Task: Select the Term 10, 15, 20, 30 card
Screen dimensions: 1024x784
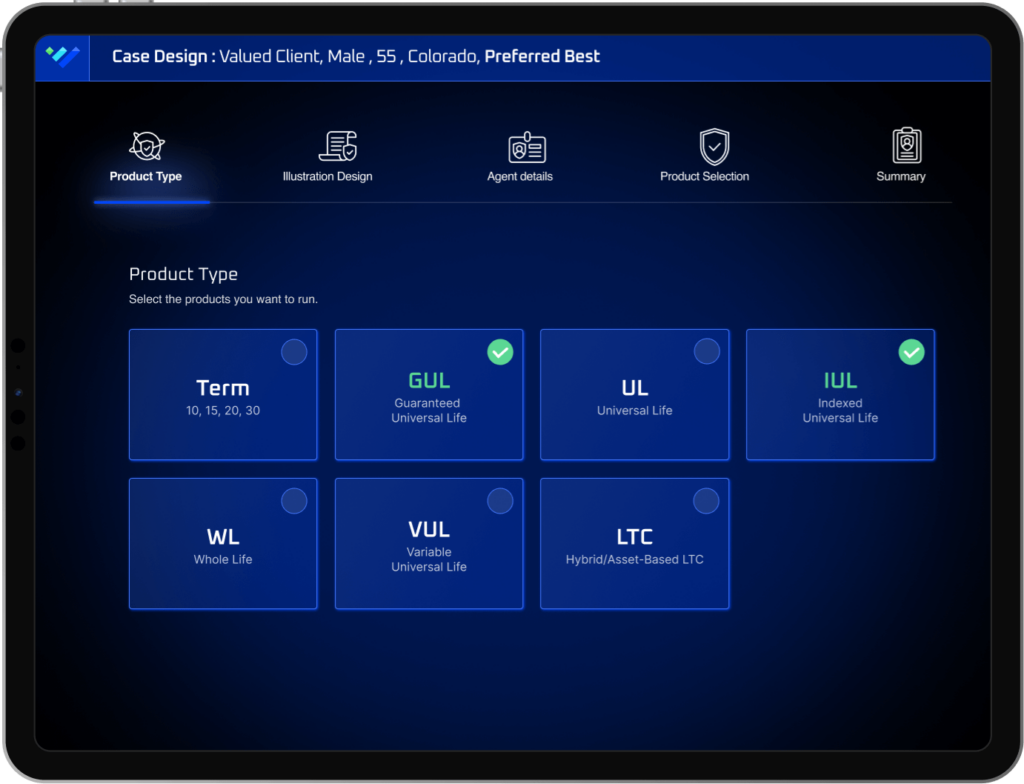Action: click(223, 395)
